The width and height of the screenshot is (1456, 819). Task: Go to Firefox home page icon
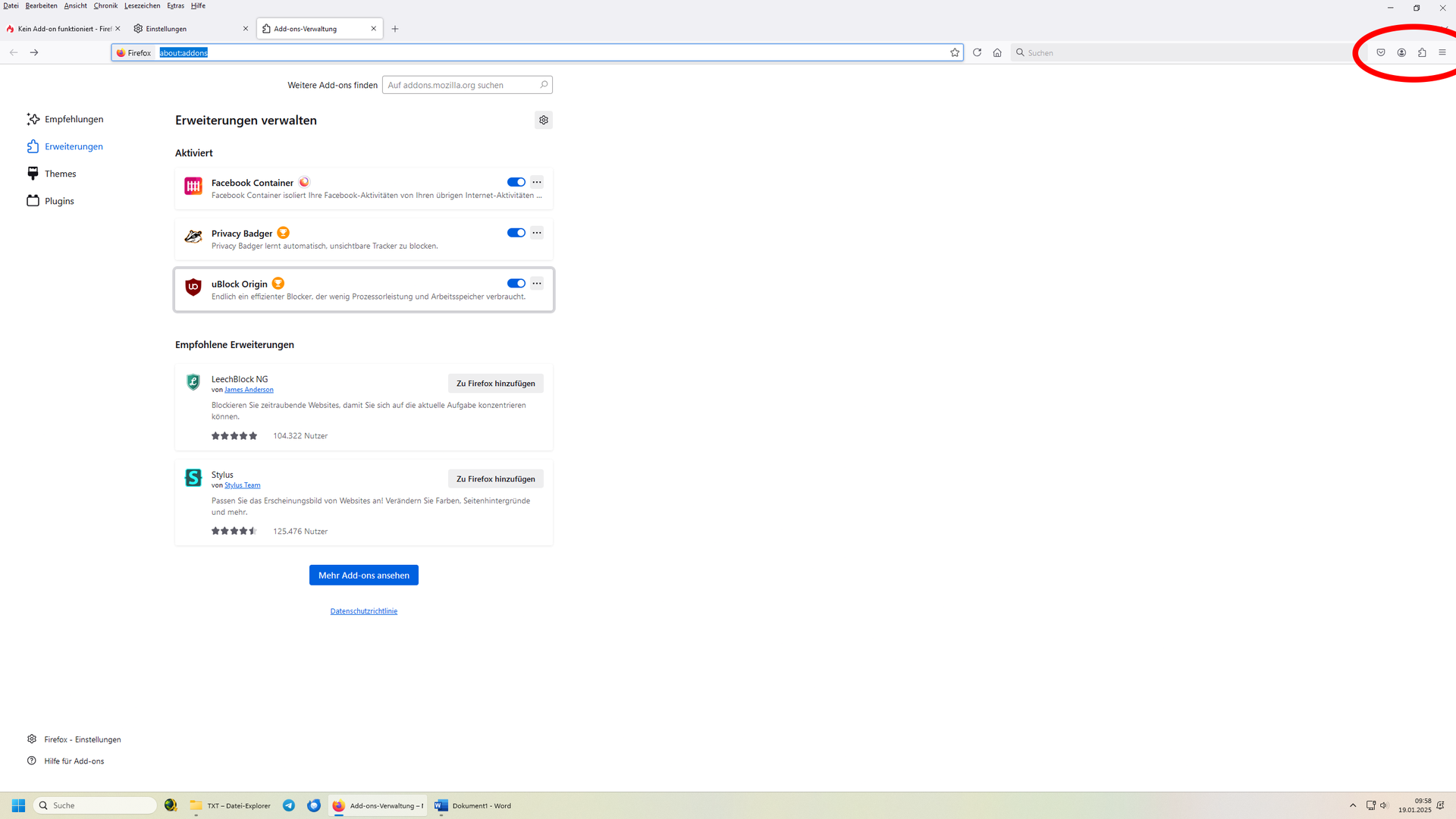[x=997, y=52]
